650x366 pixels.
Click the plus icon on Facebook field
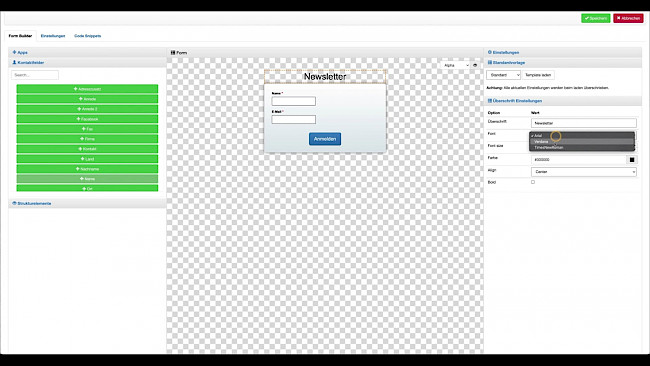pos(78,119)
